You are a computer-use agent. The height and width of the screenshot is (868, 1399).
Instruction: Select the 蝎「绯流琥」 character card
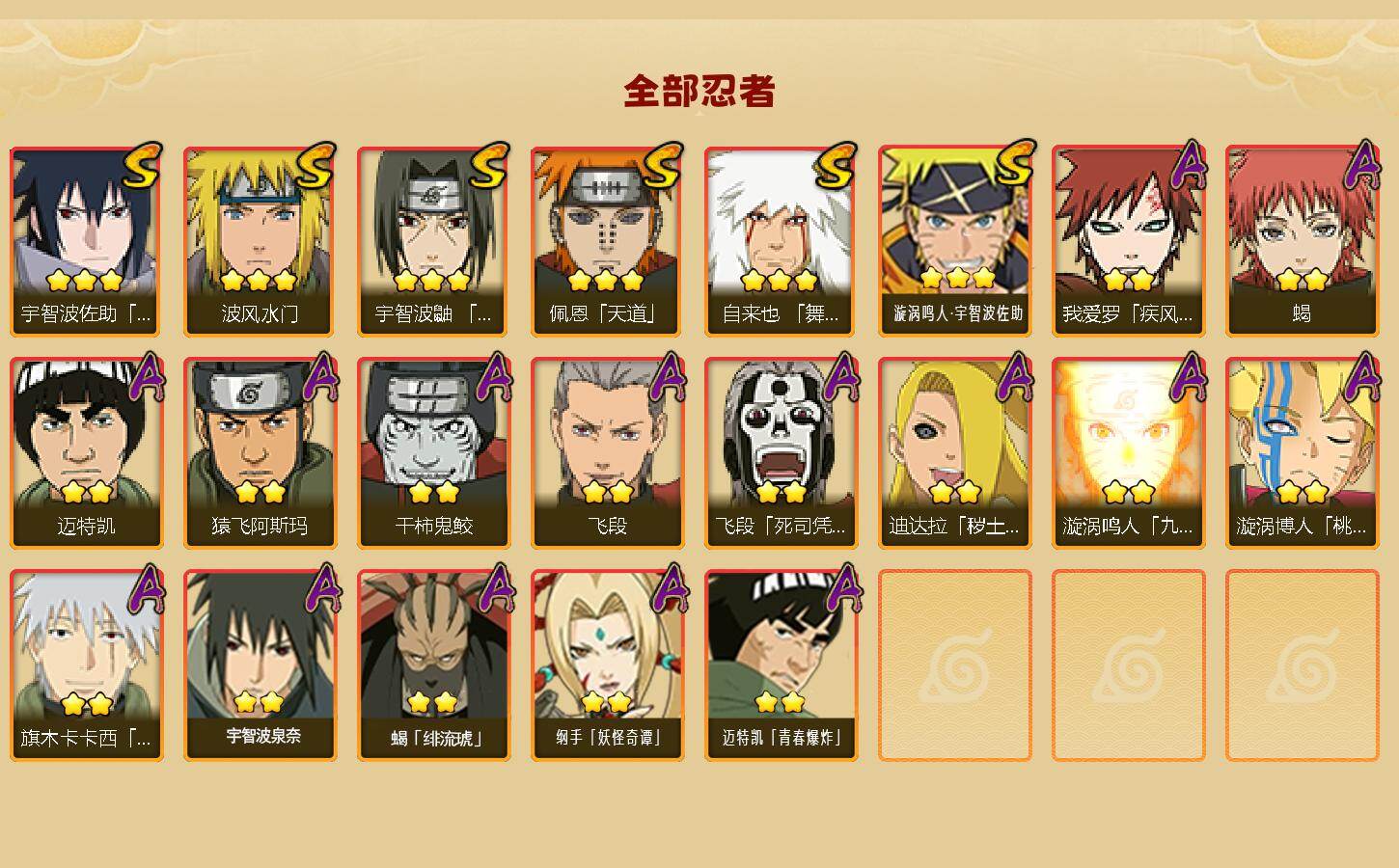pos(433,665)
